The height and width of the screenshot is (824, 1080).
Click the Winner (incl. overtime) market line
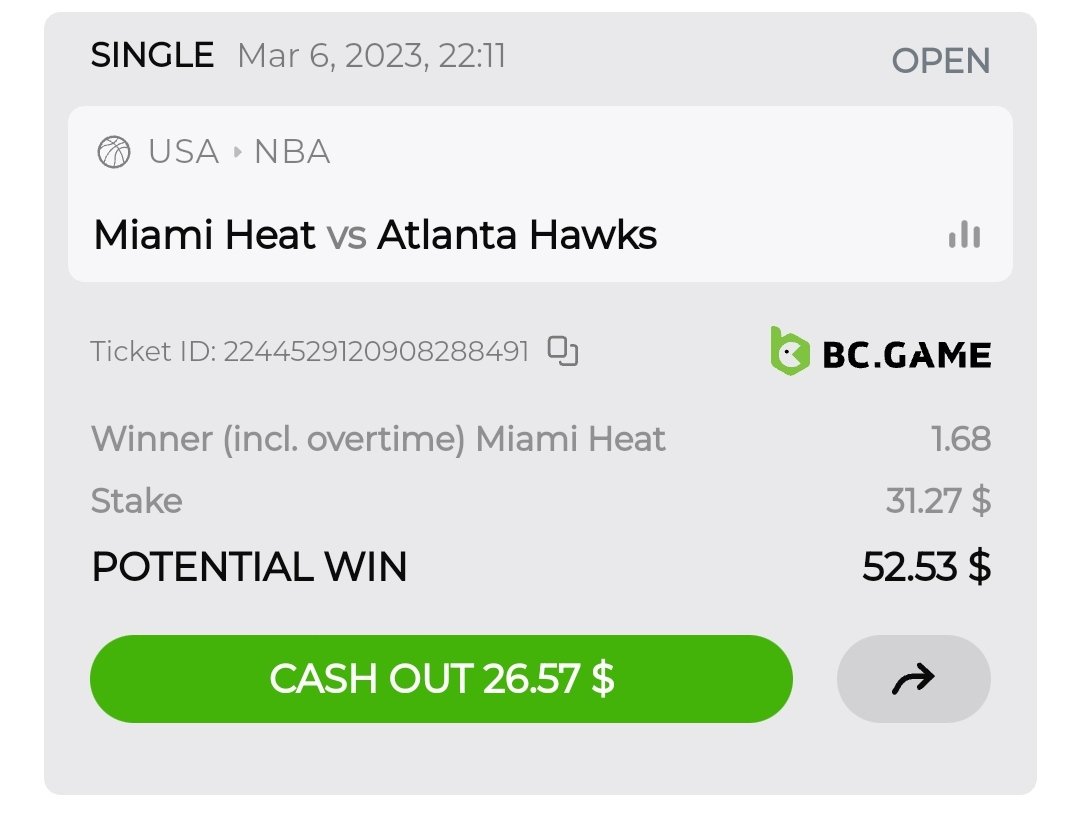(378, 439)
